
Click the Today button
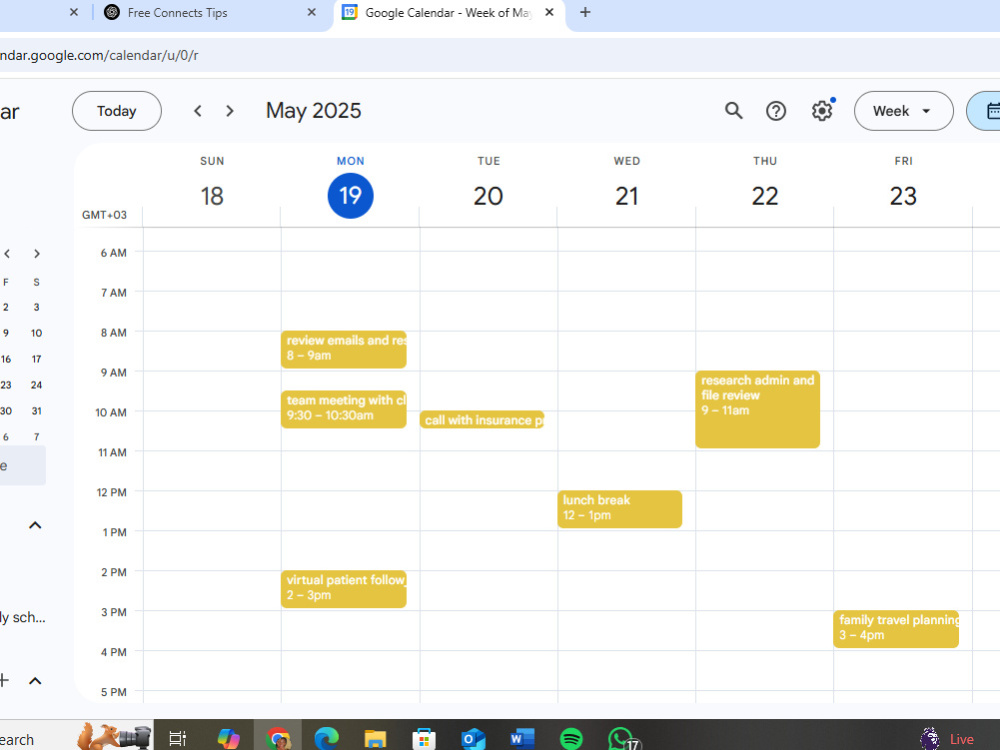click(x=117, y=111)
